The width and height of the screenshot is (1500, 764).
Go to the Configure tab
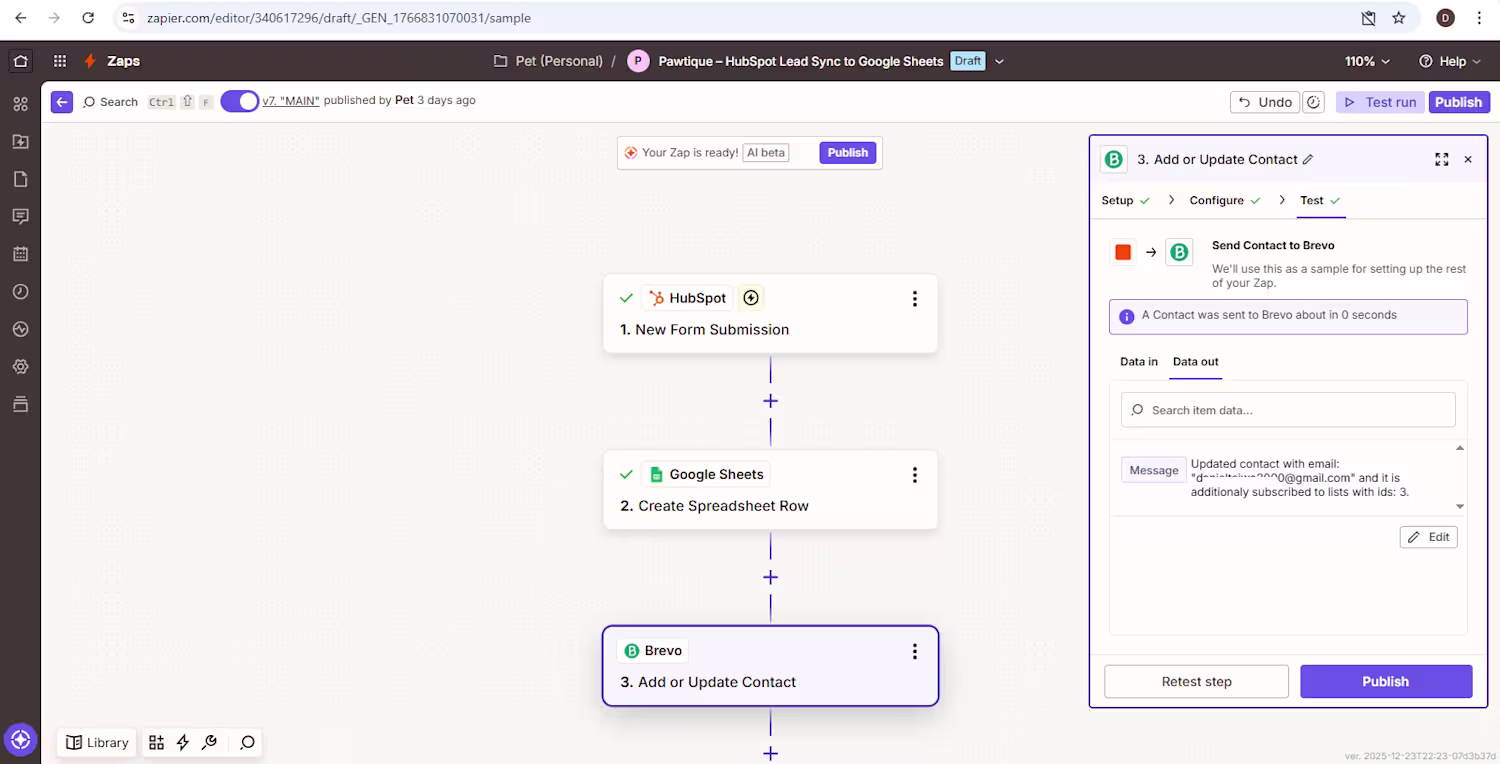click(x=1216, y=200)
